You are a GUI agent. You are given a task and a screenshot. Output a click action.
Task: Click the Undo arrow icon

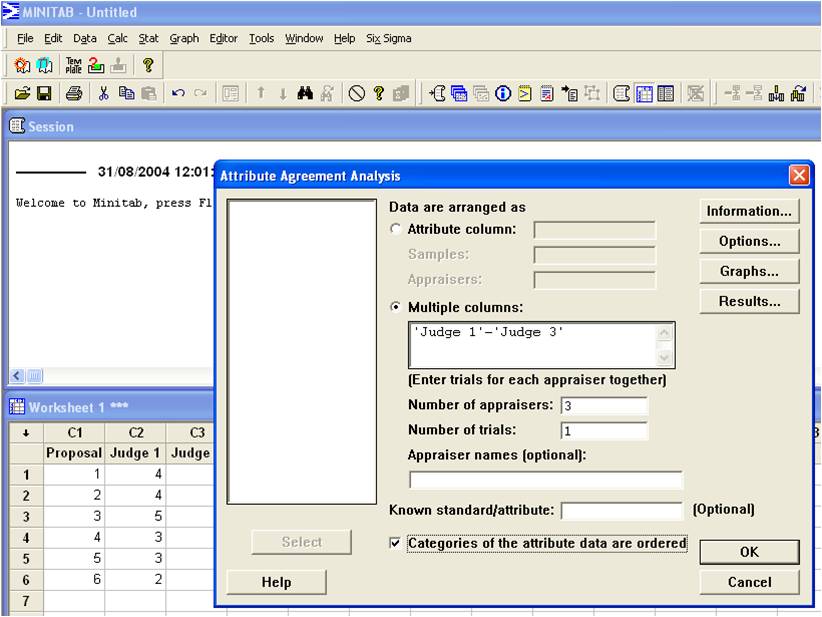[178, 94]
